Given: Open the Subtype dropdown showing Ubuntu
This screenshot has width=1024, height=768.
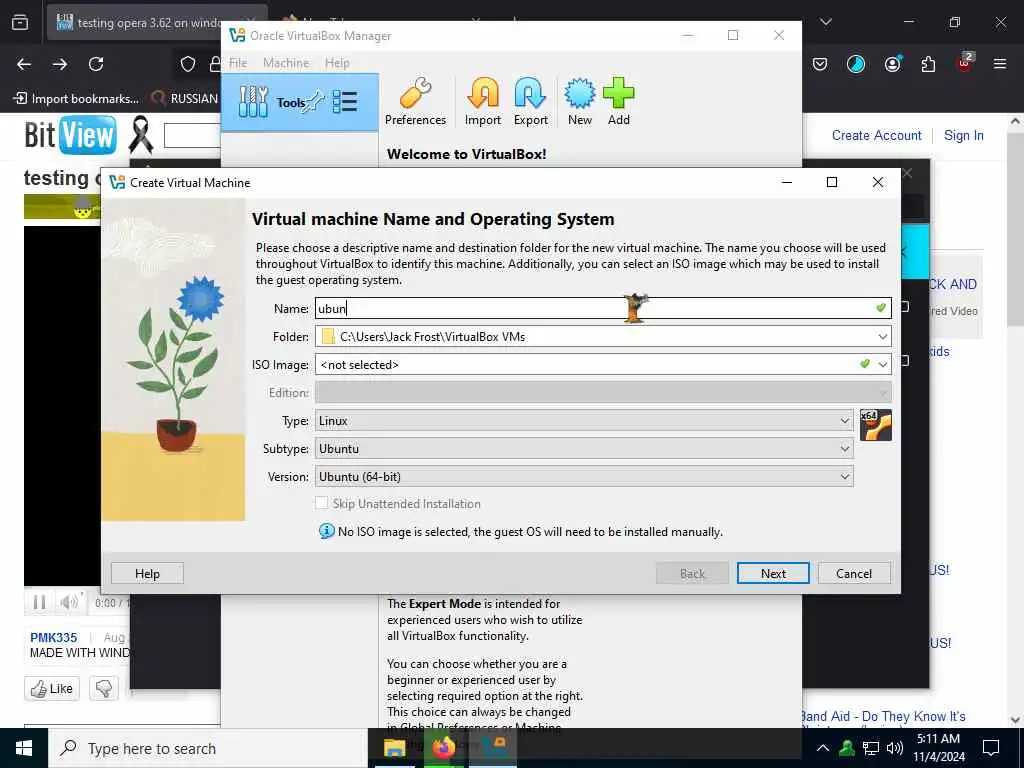Looking at the screenshot, I should [584, 449].
